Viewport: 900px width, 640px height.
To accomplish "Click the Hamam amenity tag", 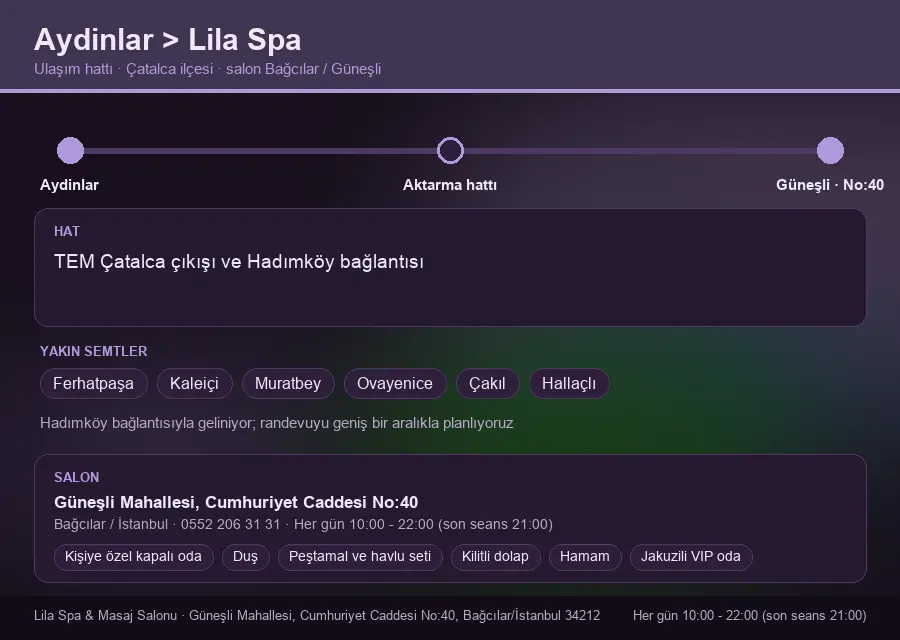I will coord(585,557).
